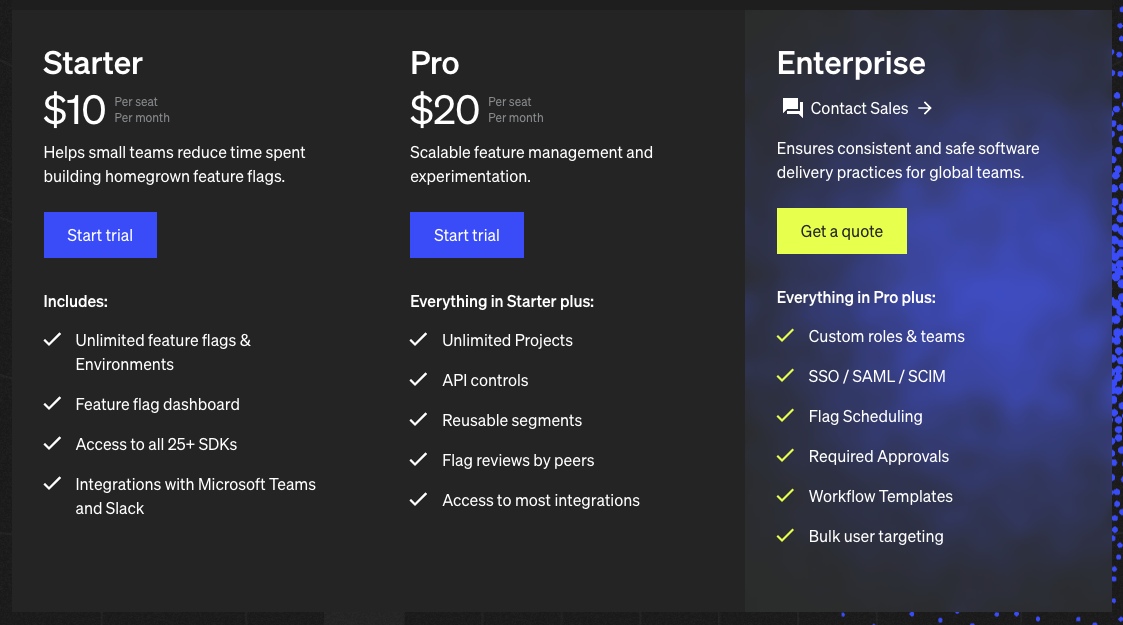
Task: Click the checkmark next to Bulk user targeting
Action: pos(786,536)
